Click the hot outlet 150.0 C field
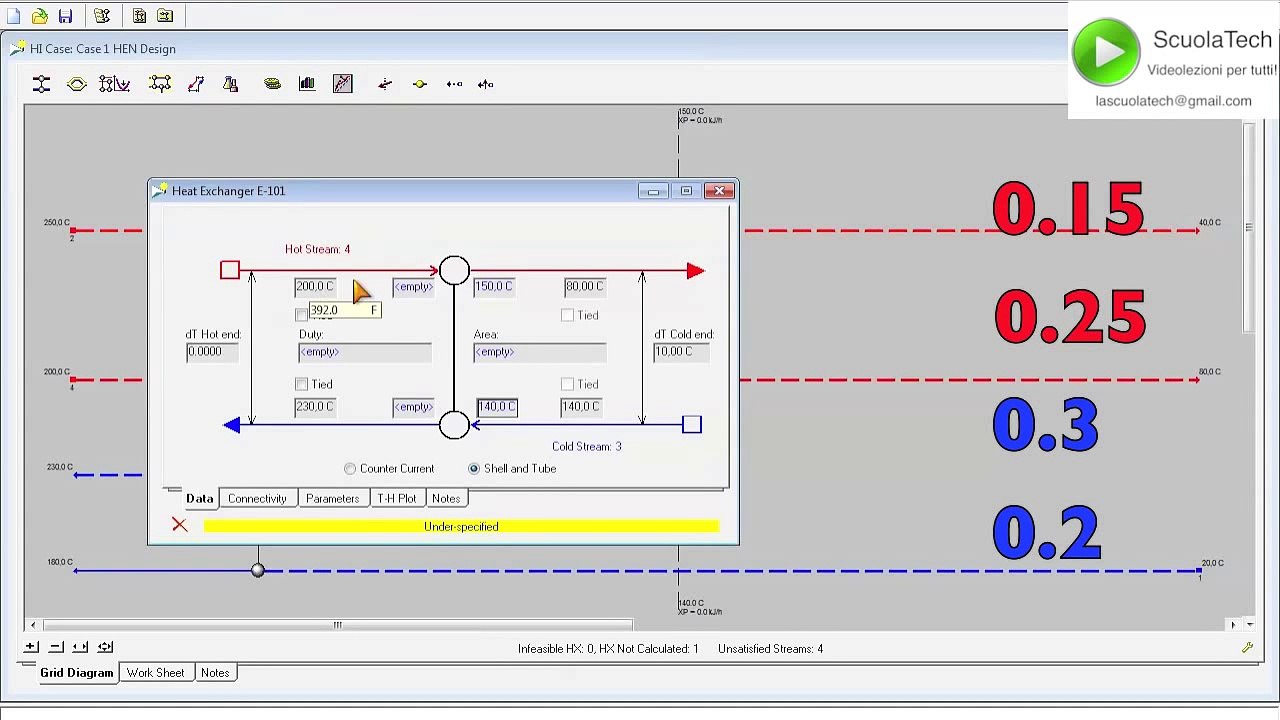Image resolution: width=1280 pixels, height=720 pixels. [x=494, y=287]
